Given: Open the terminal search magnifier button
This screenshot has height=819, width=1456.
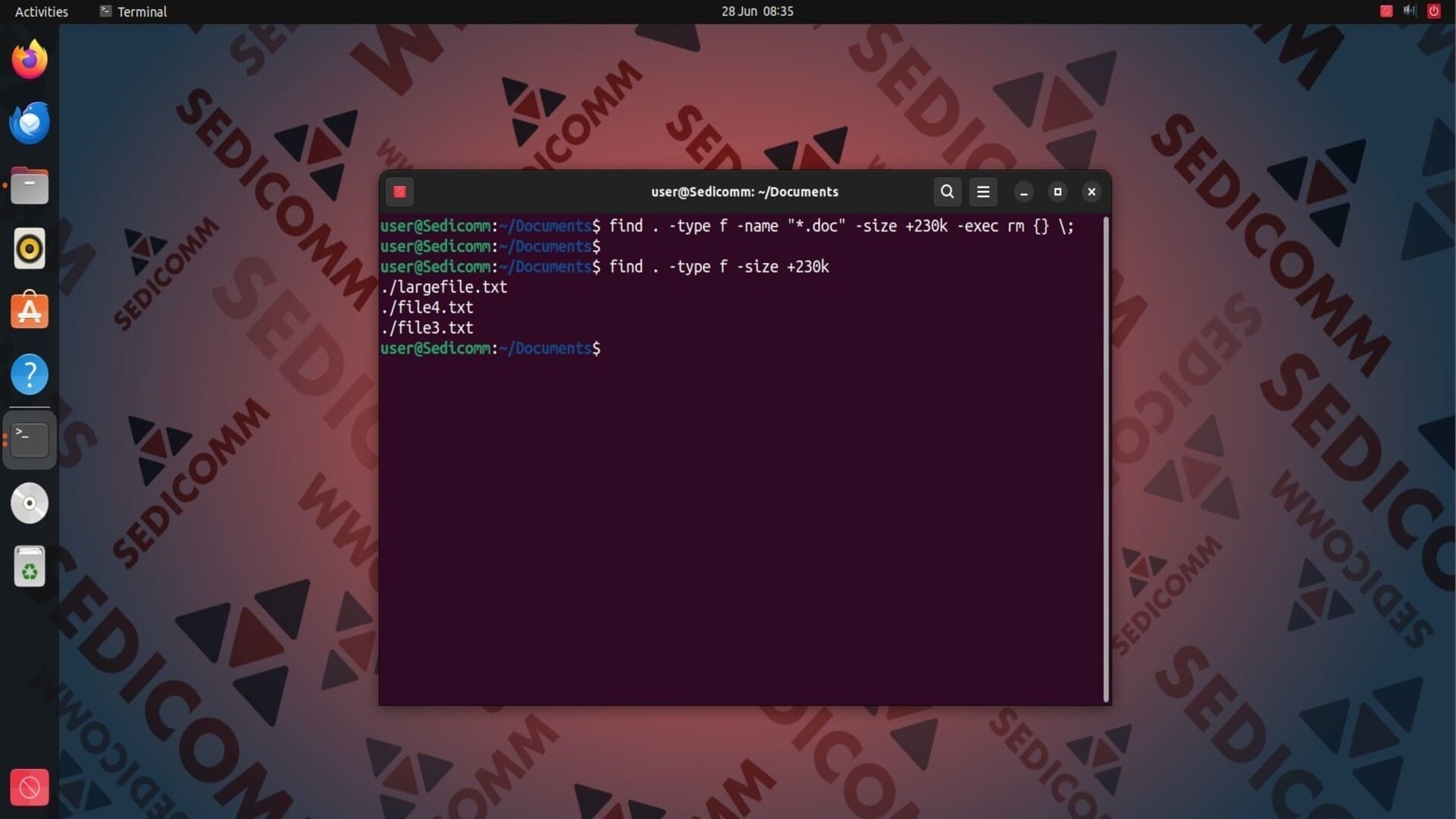Looking at the screenshot, I should 947,192.
